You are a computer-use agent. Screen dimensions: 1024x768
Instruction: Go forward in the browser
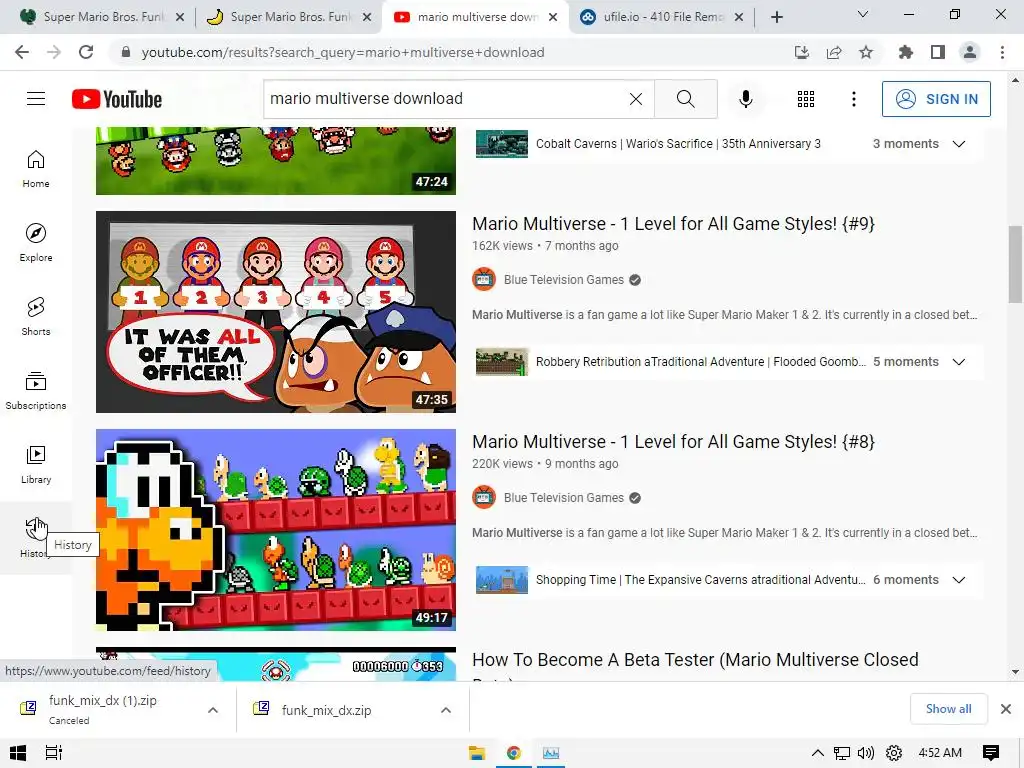click(54, 52)
